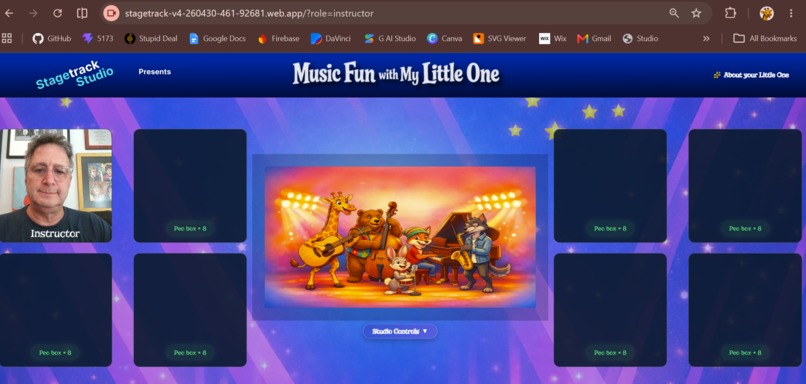This screenshot has width=806, height=384.
Task: Open the Canva bookmark
Action: (444, 39)
